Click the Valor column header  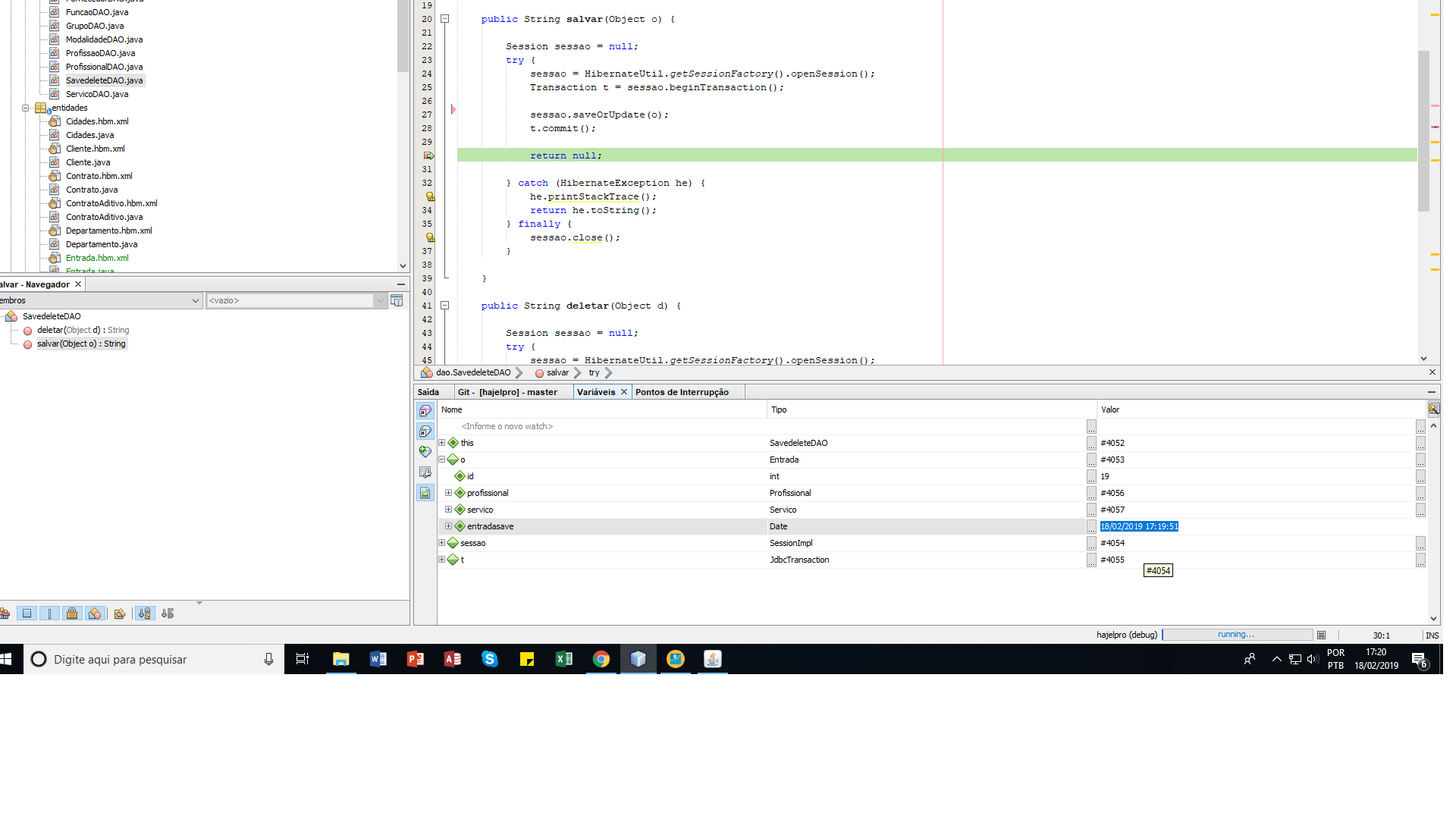tap(1262, 409)
